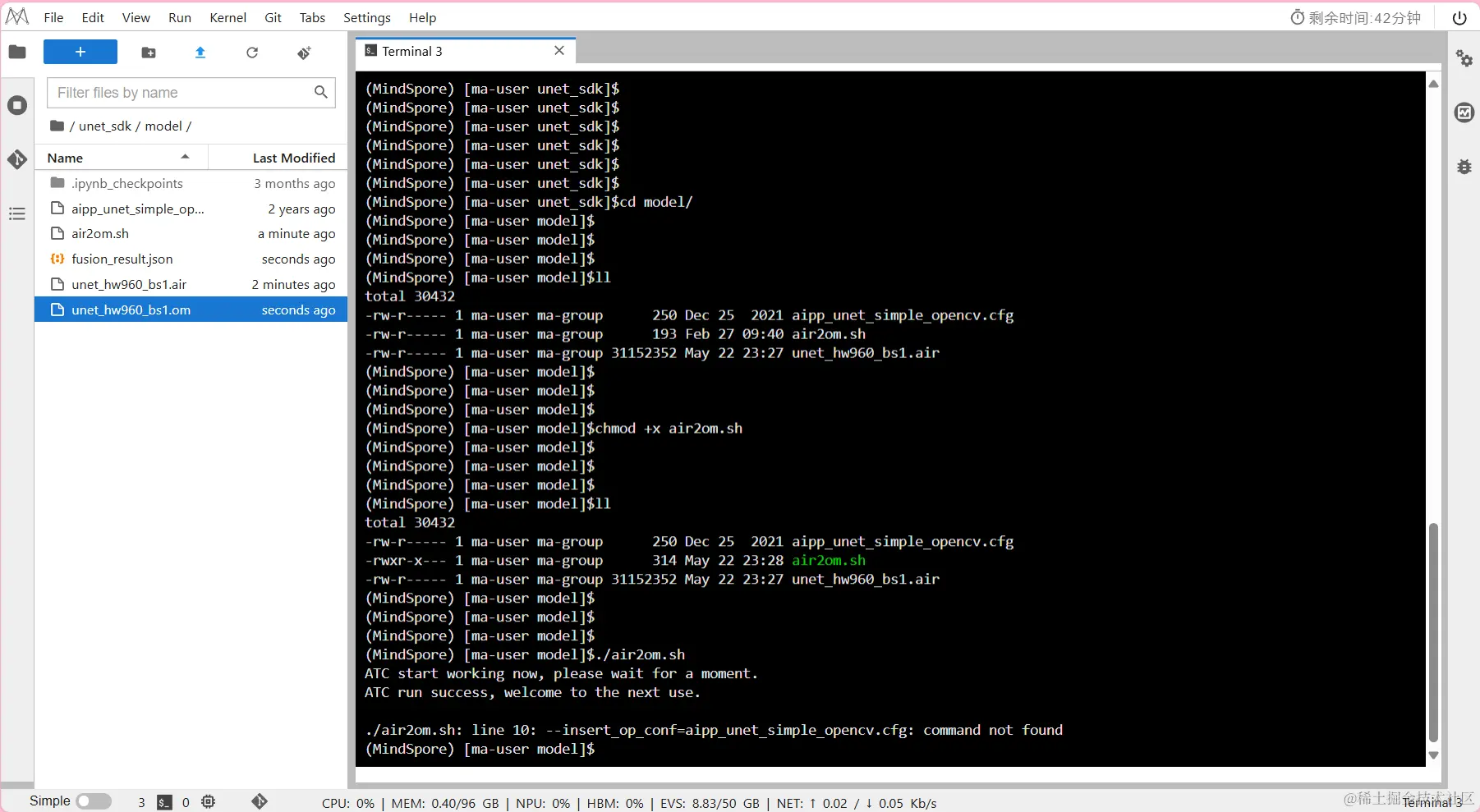Close the Terminal 3 tab

(x=559, y=50)
